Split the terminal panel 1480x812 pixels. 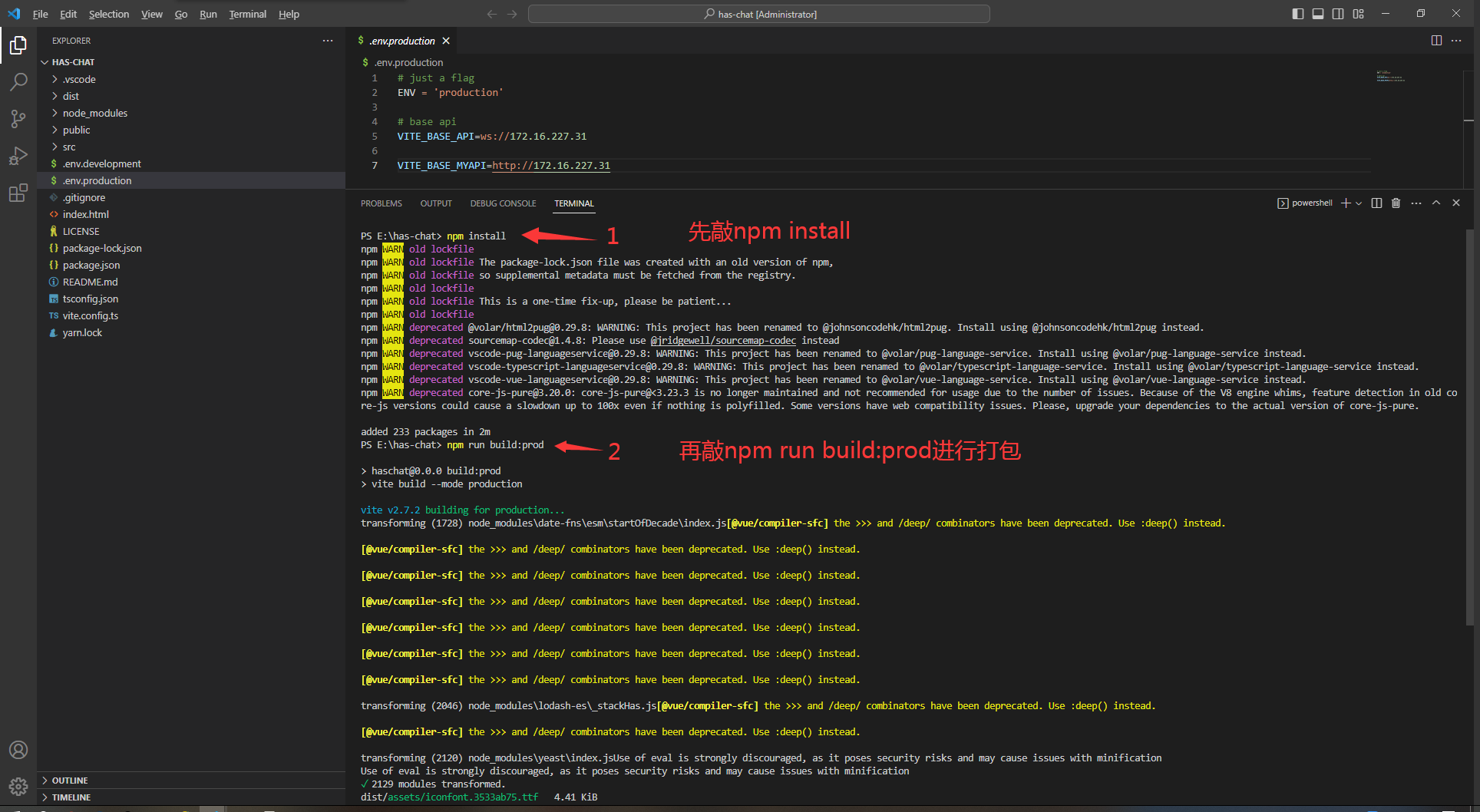point(1376,203)
